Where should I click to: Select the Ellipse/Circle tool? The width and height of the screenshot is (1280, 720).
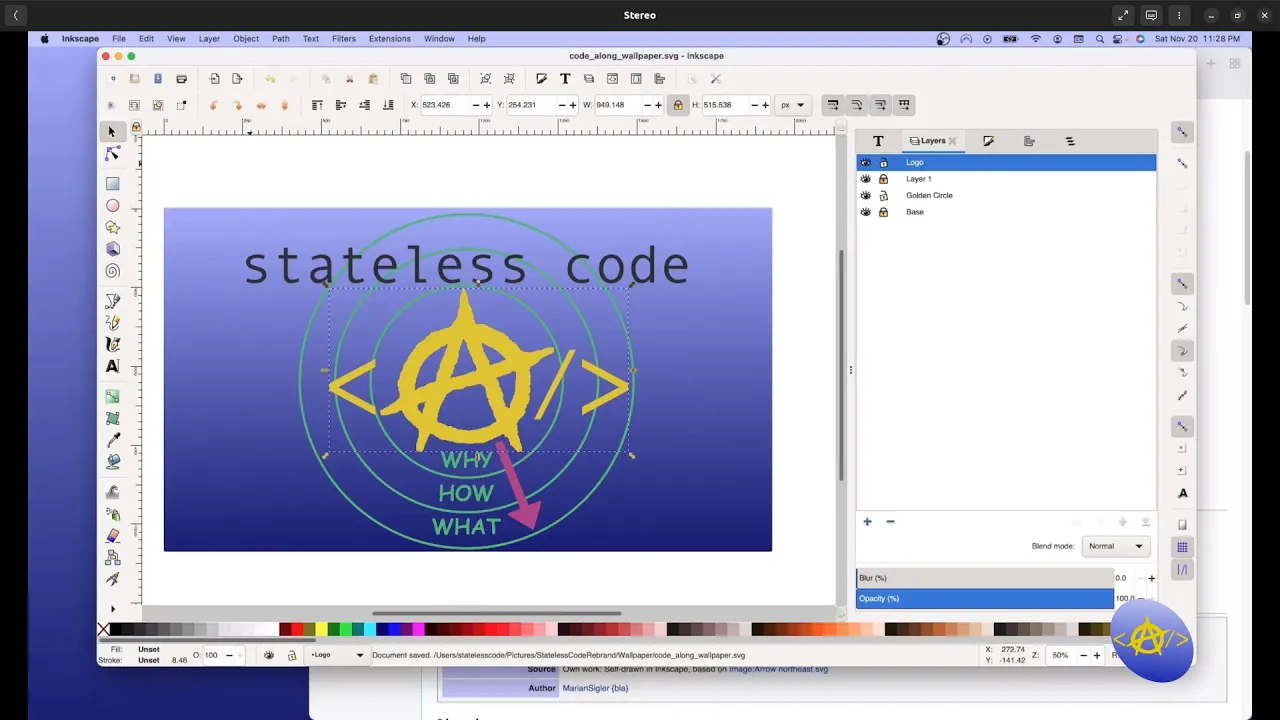pyautogui.click(x=112, y=206)
